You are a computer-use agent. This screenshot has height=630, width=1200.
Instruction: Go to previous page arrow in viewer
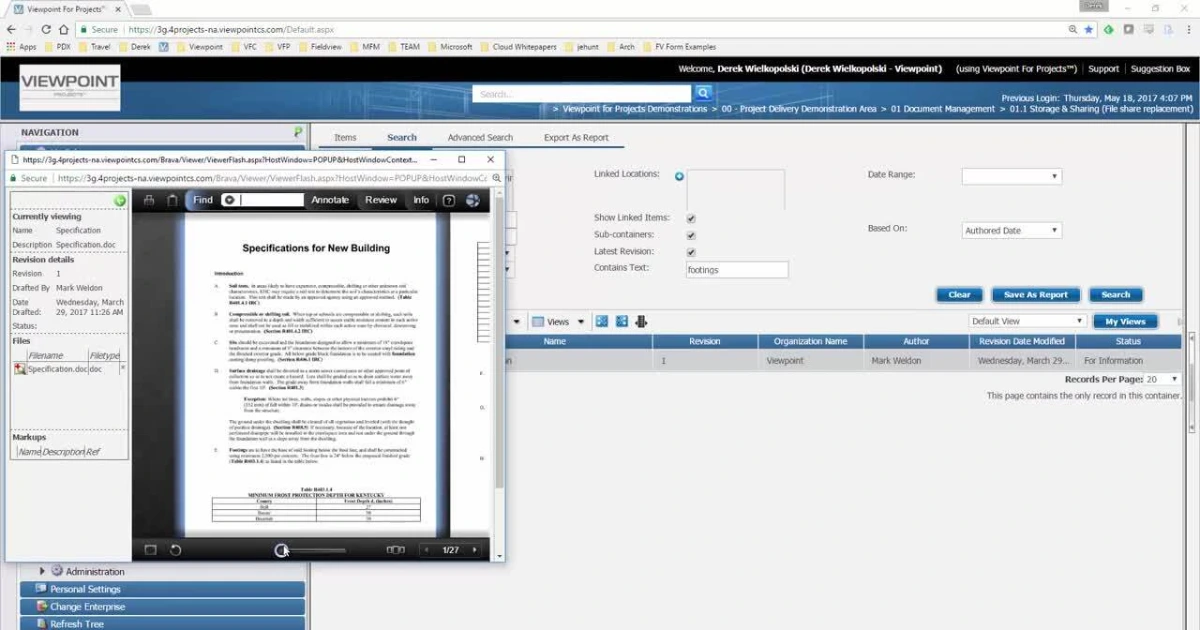coord(428,550)
